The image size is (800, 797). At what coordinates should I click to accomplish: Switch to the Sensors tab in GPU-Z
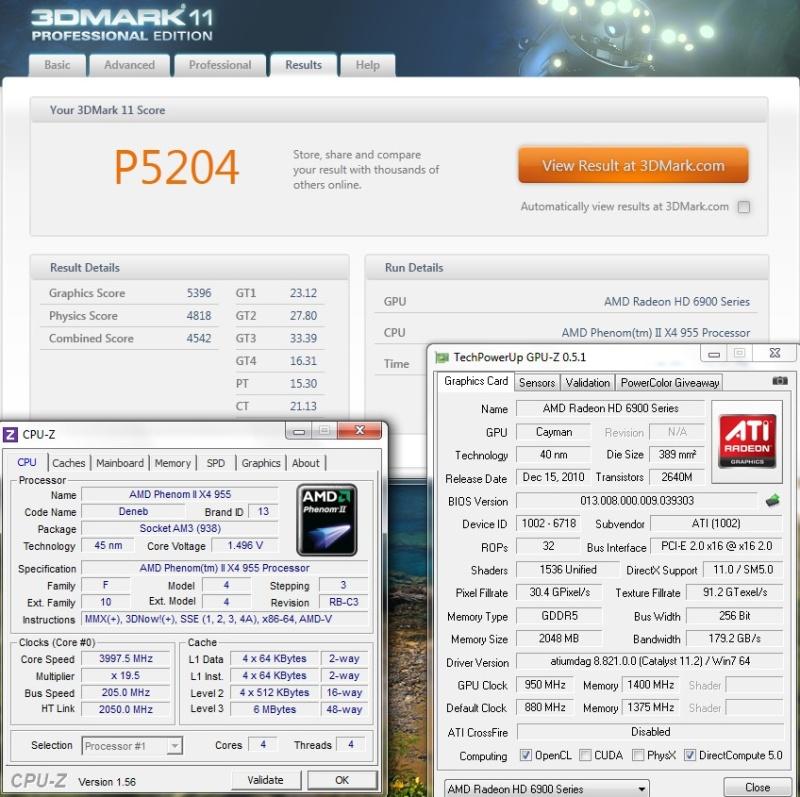(x=537, y=383)
